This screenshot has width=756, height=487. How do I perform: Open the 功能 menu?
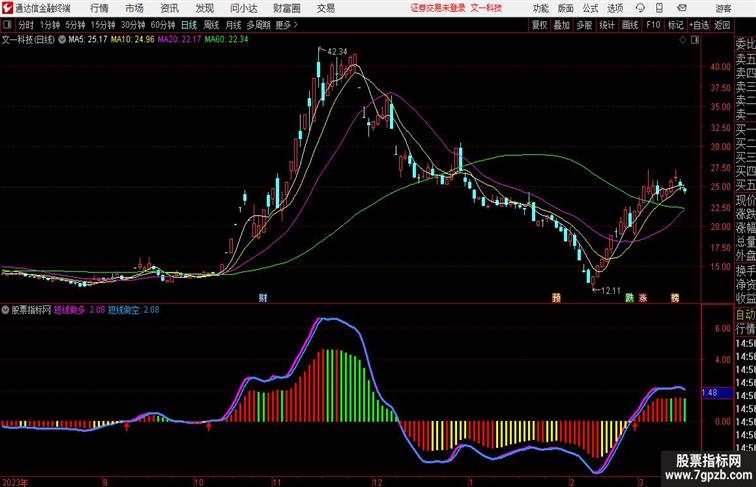coord(540,8)
